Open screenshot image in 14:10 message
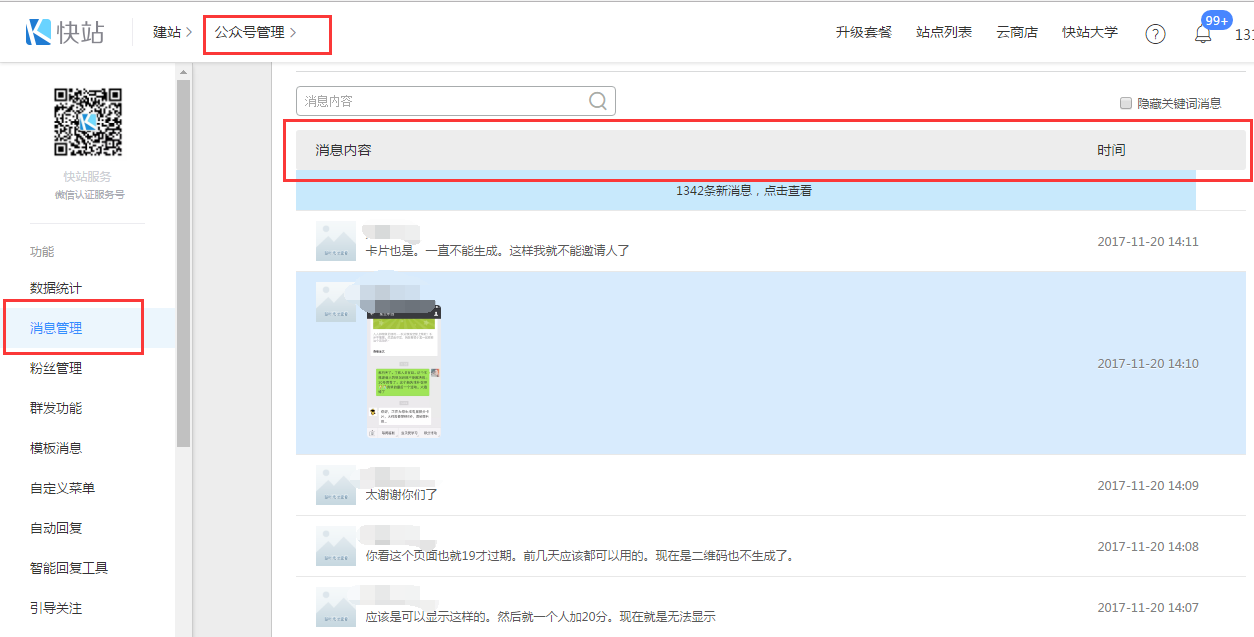The width and height of the screenshot is (1254, 637). pos(404,370)
